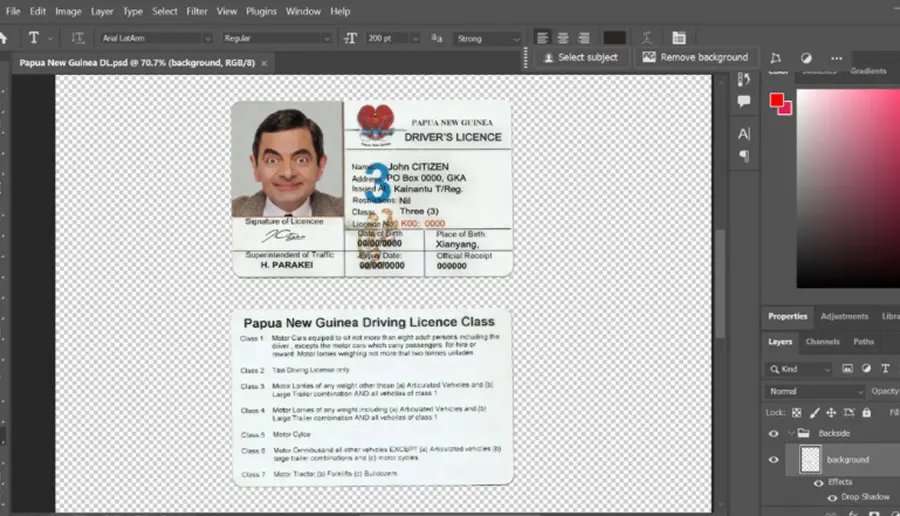Filter layers by type layer icon

pyautogui.click(x=885, y=368)
